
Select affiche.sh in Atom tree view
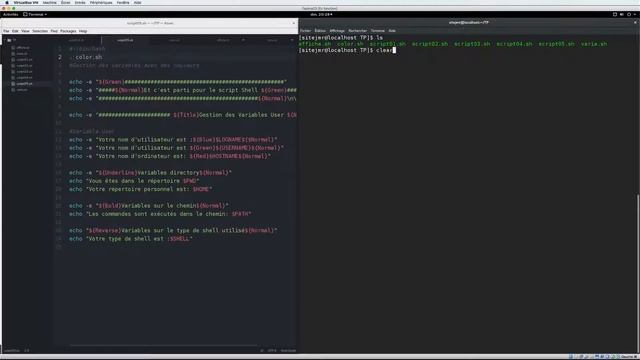pyautogui.click(x=23, y=47)
